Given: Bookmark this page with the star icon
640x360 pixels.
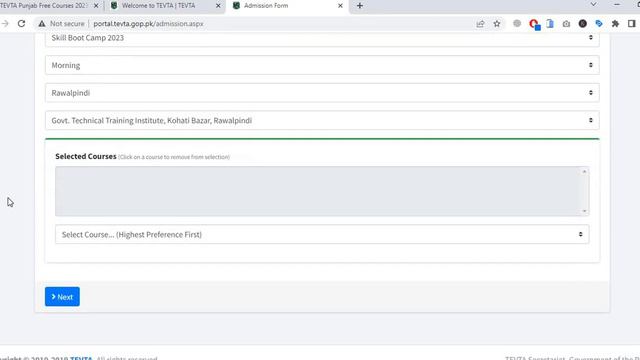Looking at the screenshot, I should pos(497,24).
